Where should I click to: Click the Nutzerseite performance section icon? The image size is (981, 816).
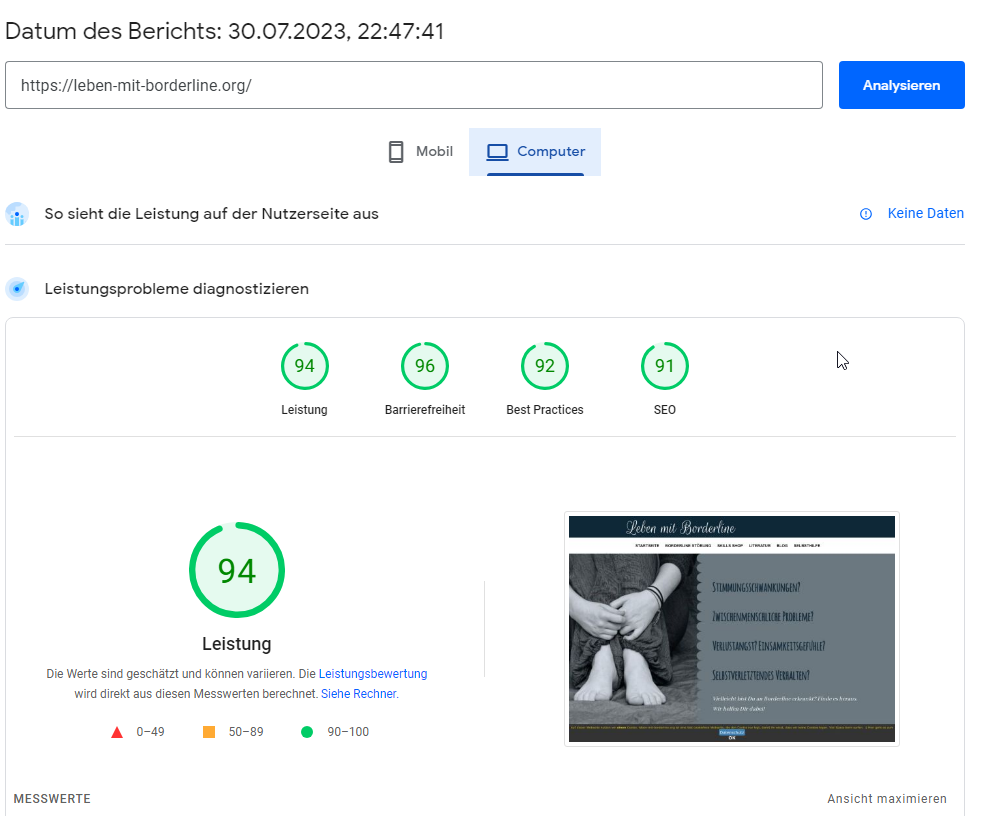pos(17,214)
